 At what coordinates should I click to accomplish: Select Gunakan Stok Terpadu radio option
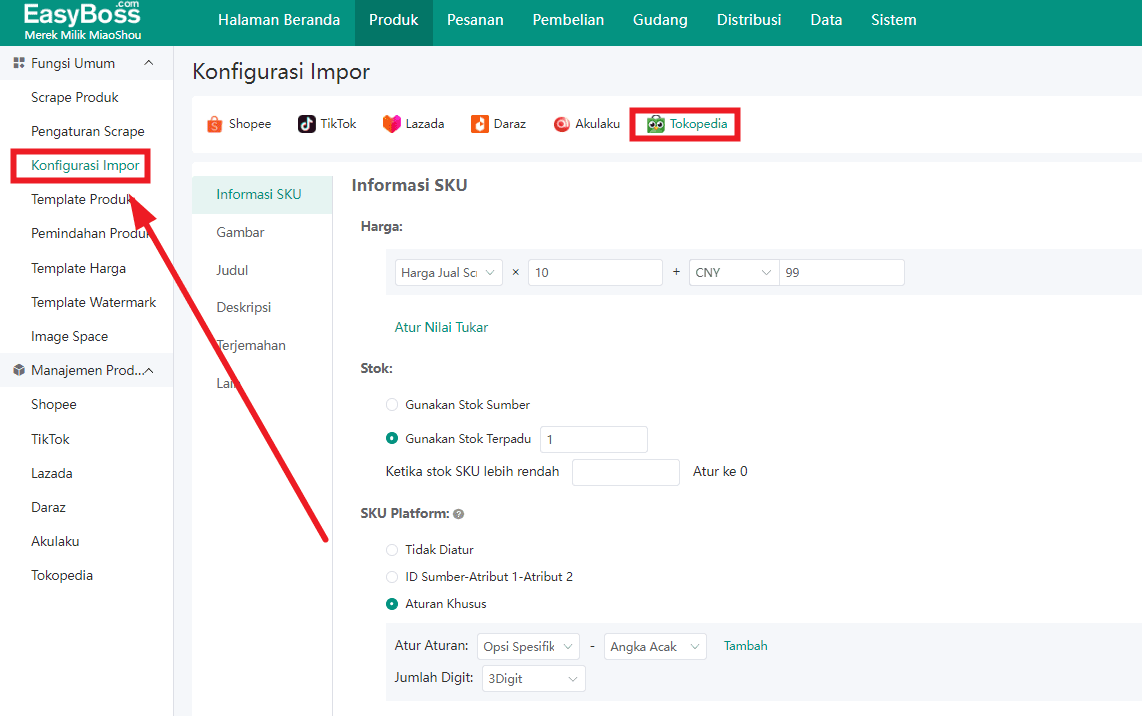392,438
